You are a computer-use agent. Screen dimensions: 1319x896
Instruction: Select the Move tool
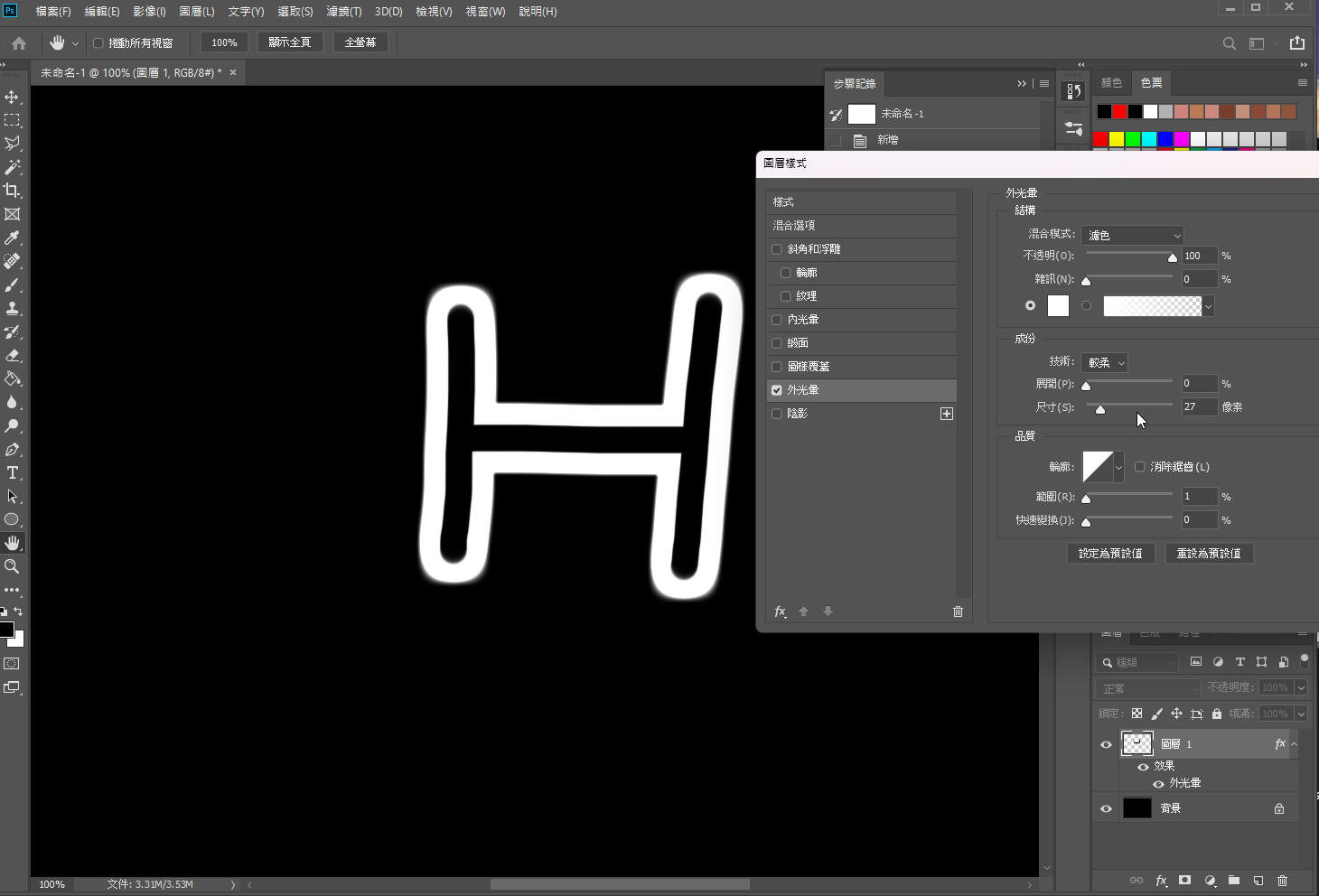pos(12,97)
